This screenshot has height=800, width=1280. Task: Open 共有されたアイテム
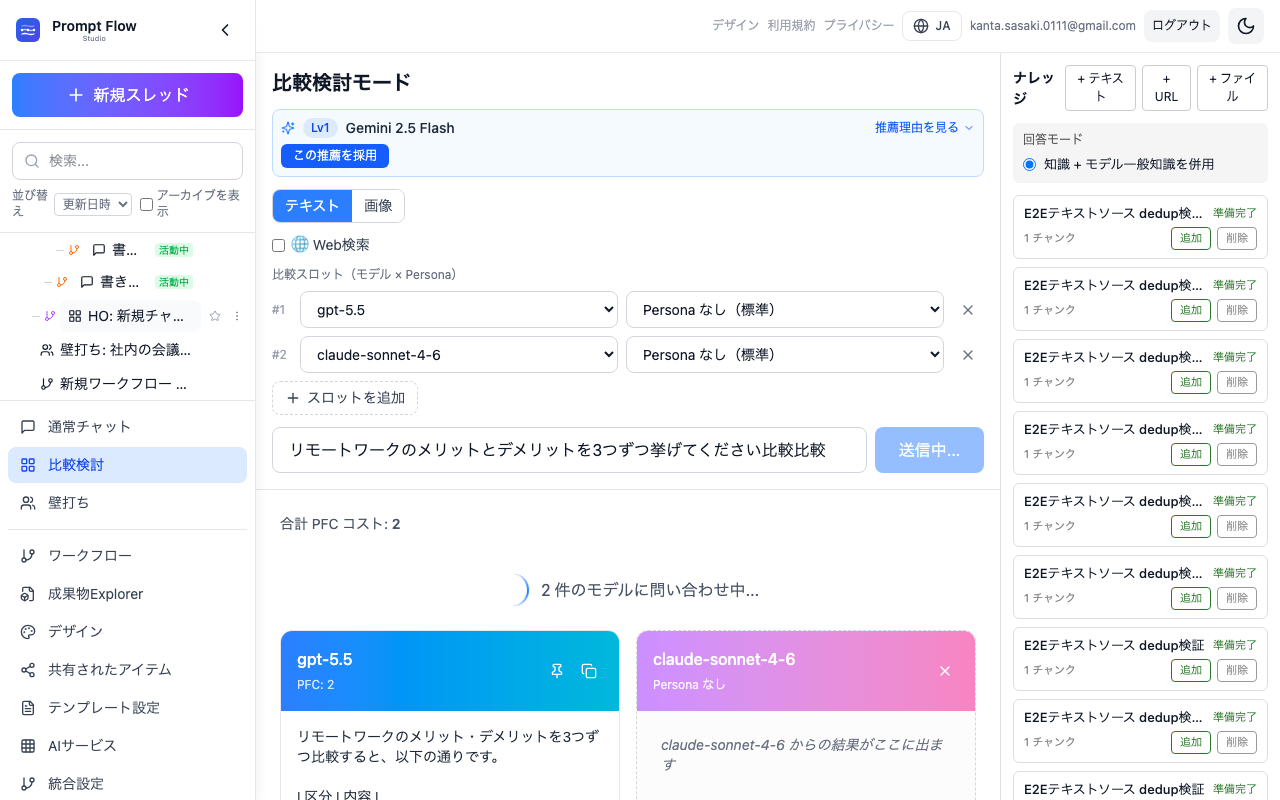pos(127,670)
